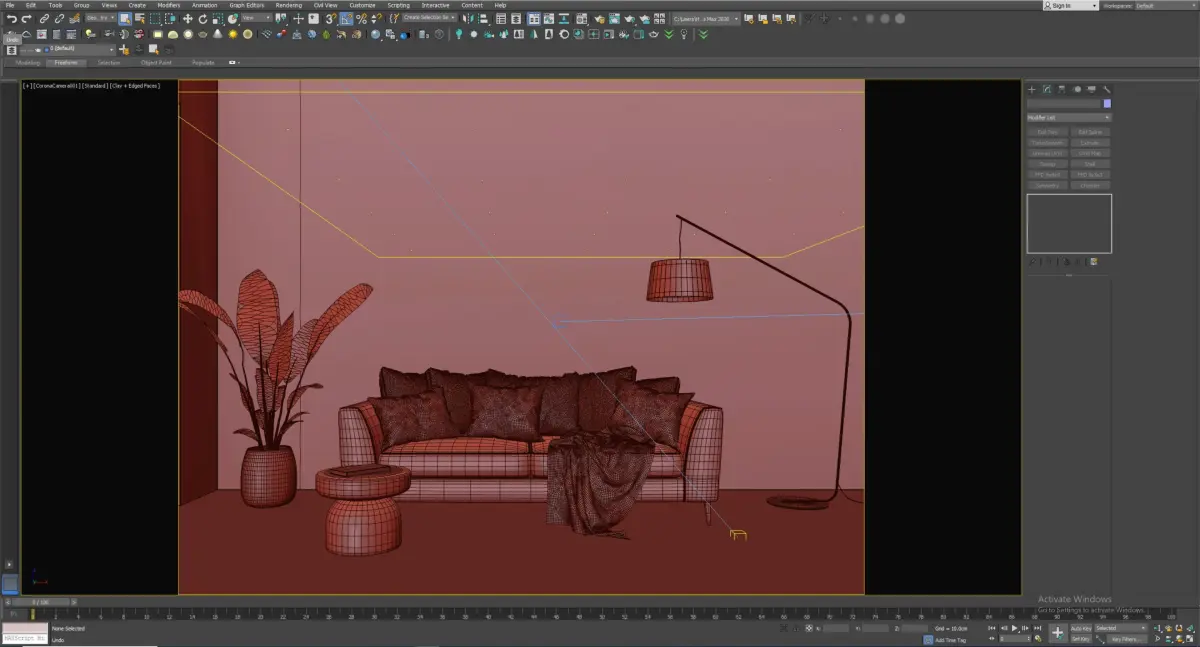The width and height of the screenshot is (1200, 647).
Task: Click the 0 / 100 time slider
Action: tap(40, 602)
